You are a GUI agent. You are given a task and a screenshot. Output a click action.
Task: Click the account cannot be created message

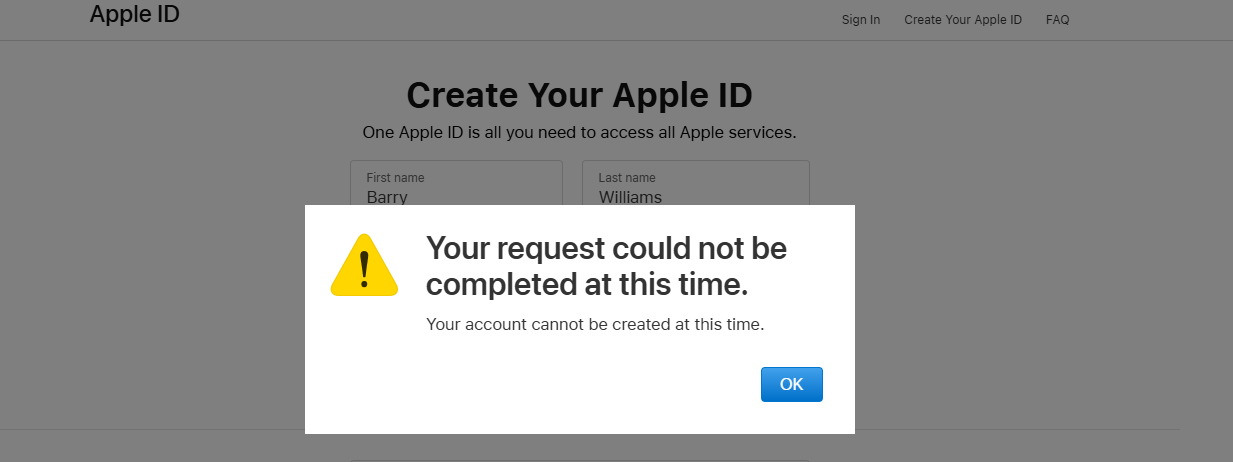point(595,324)
